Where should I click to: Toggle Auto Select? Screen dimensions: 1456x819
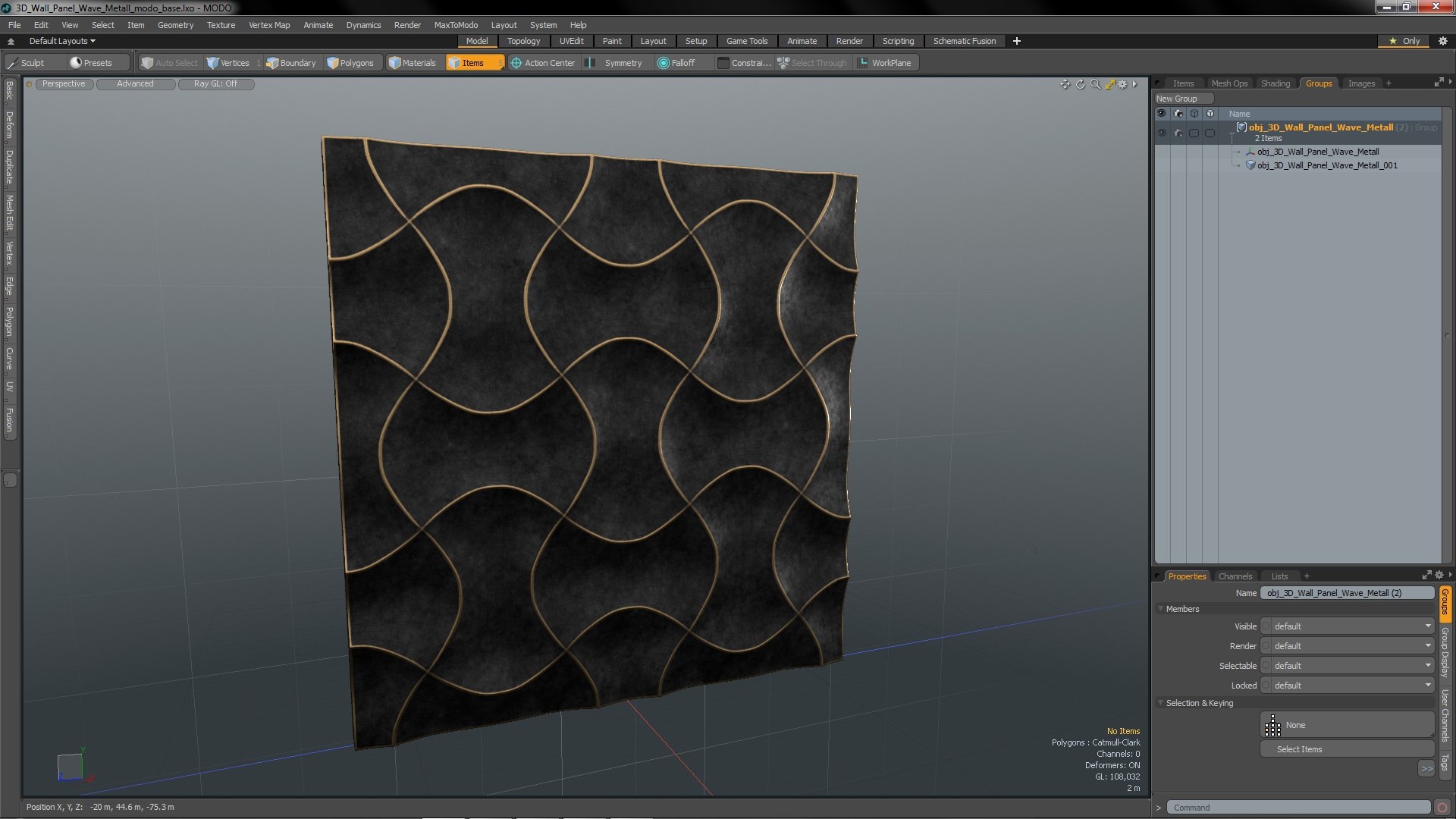pyautogui.click(x=169, y=63)
